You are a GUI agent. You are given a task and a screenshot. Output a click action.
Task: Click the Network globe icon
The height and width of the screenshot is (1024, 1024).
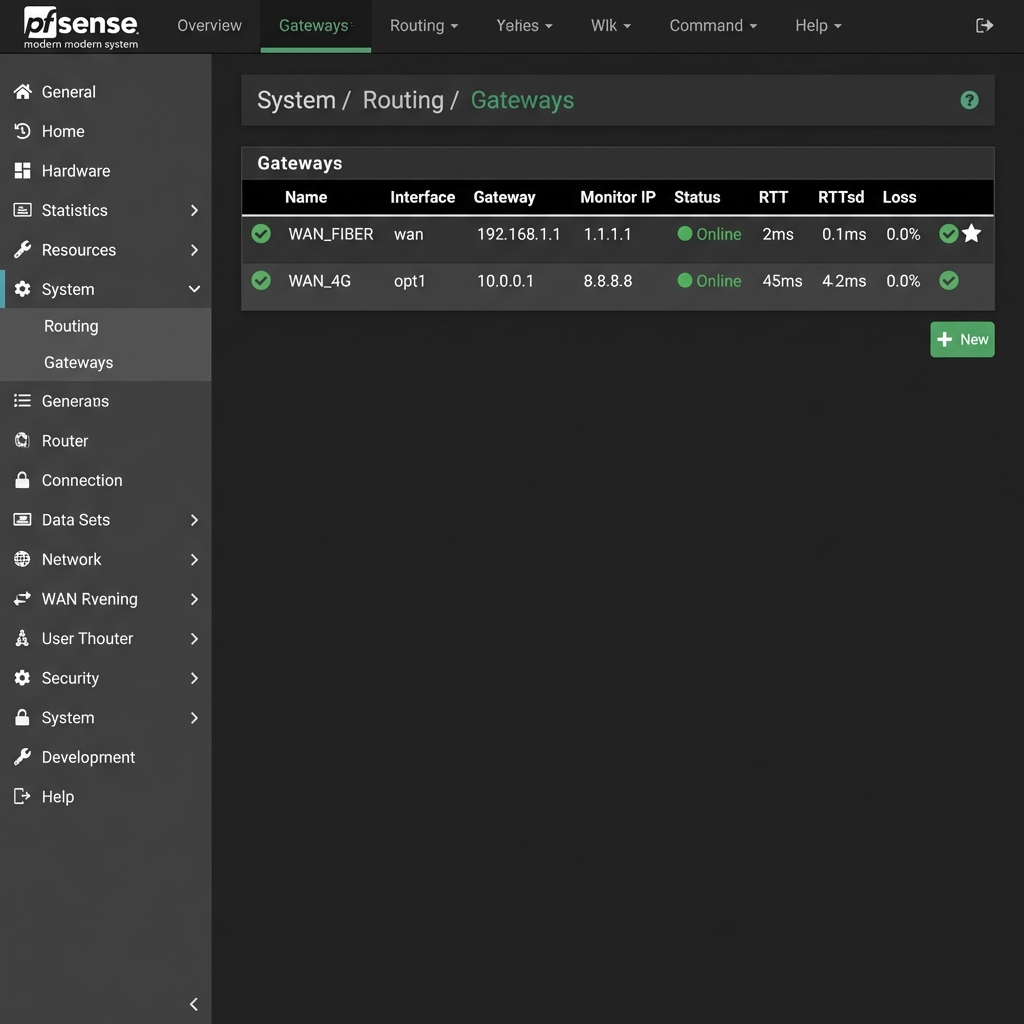coord(22,559)
